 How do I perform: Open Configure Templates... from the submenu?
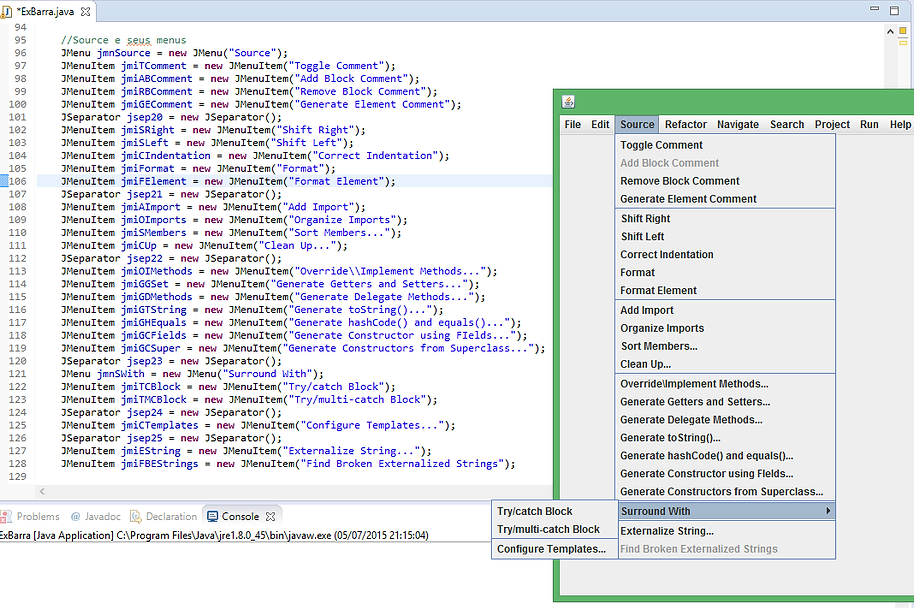click(554, 549)
